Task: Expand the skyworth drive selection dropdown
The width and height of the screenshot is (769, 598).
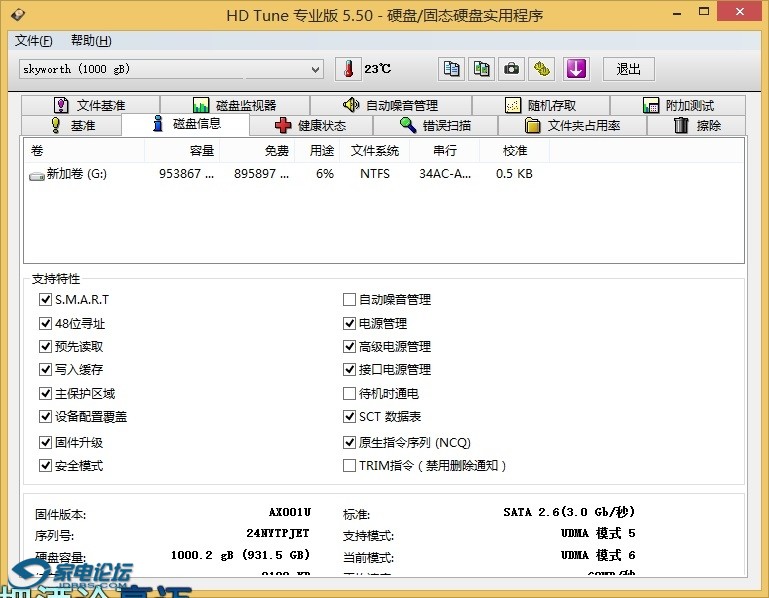Action: [316, 70]
